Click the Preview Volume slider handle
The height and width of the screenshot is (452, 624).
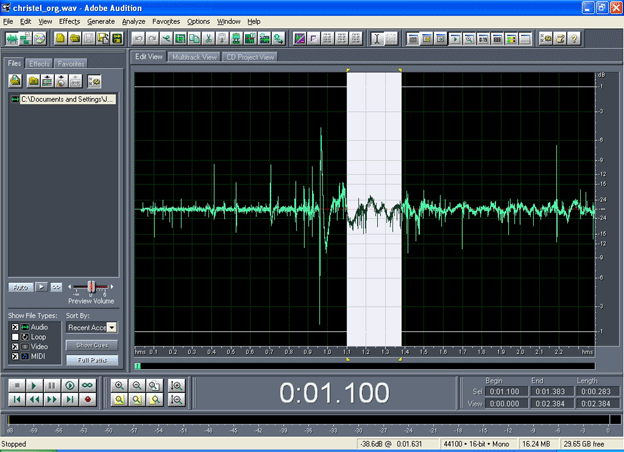92,286
